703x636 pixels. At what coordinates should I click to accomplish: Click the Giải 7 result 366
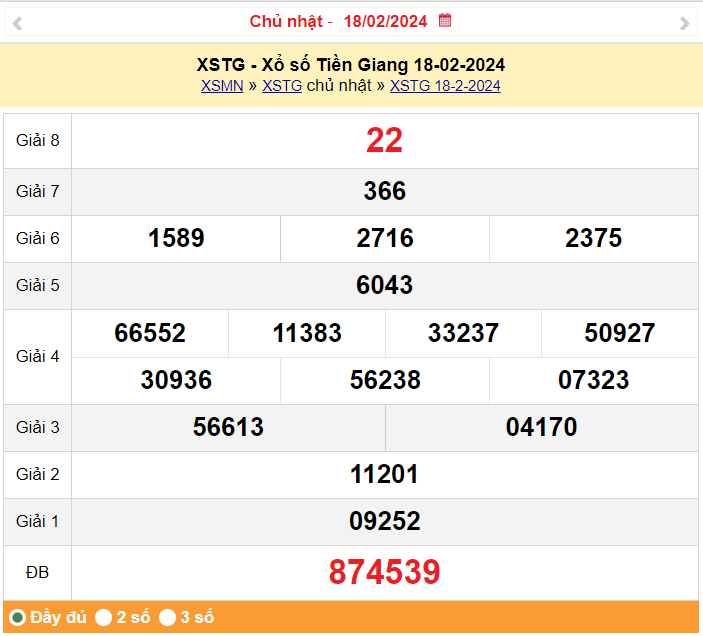384,191
